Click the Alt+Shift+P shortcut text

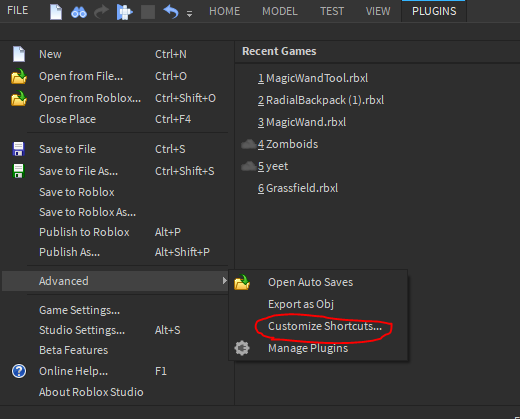[182, 252]
